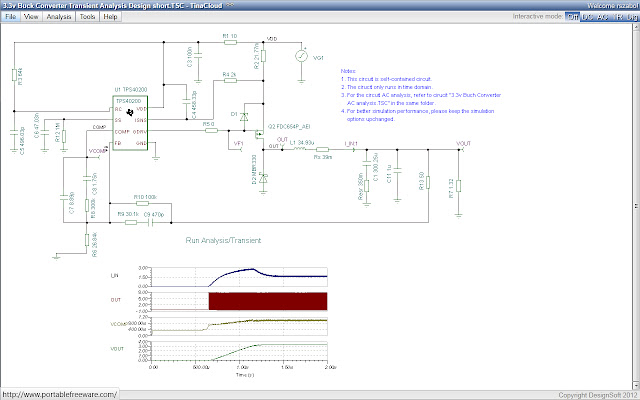The height and width of the screenshot is (400, 640).
Task: Switch interactive mode to DC
Action: [588, 17]
